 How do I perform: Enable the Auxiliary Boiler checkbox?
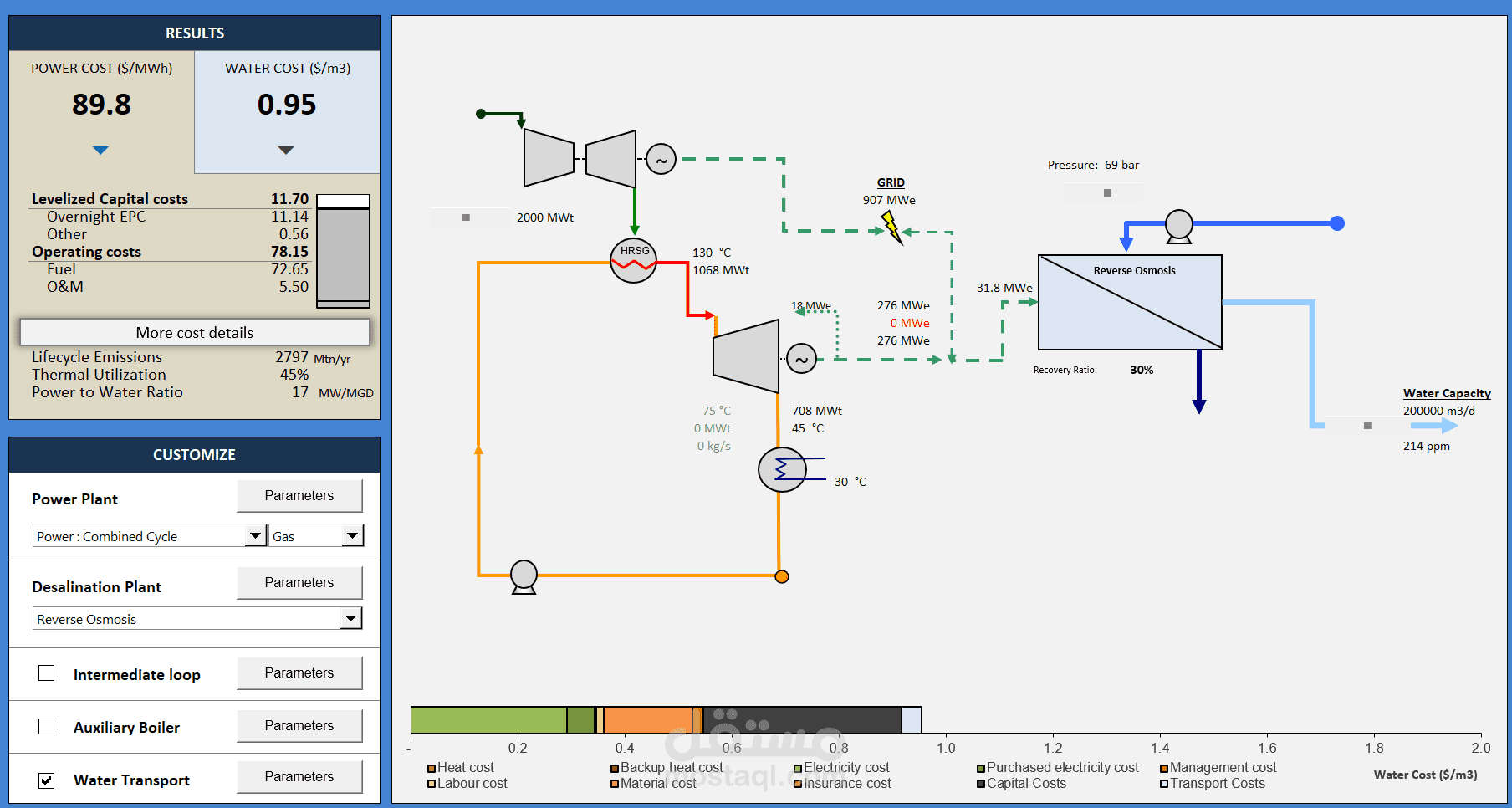(47, 726)
